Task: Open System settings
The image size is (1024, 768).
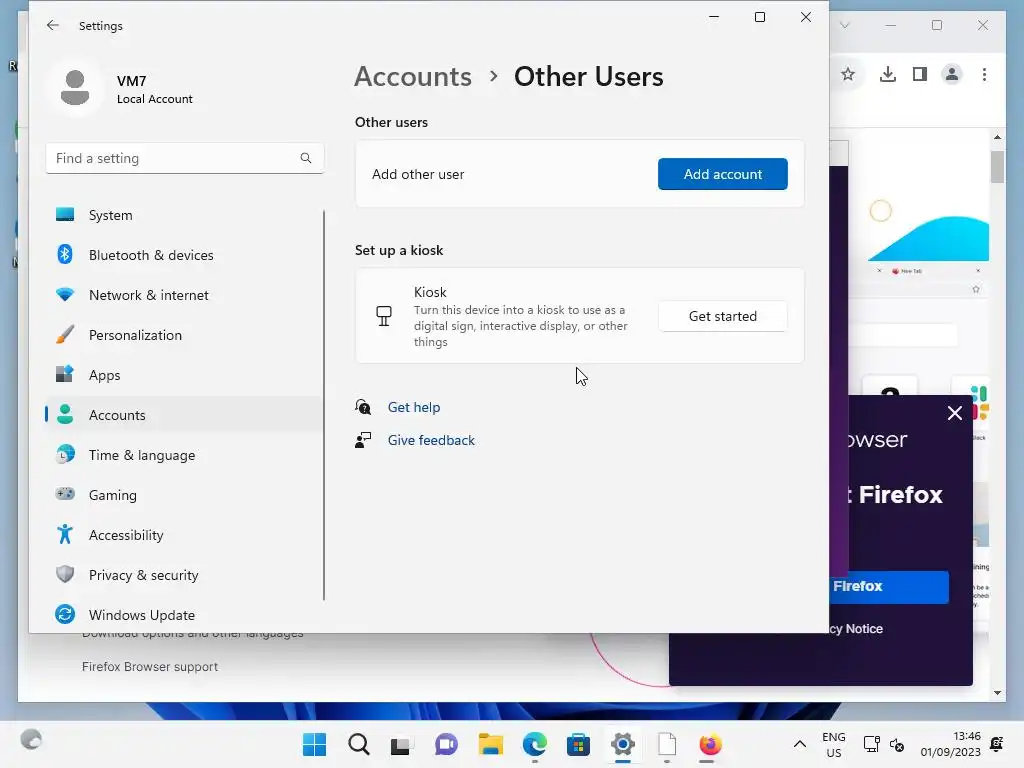Action: coord(184,215)
